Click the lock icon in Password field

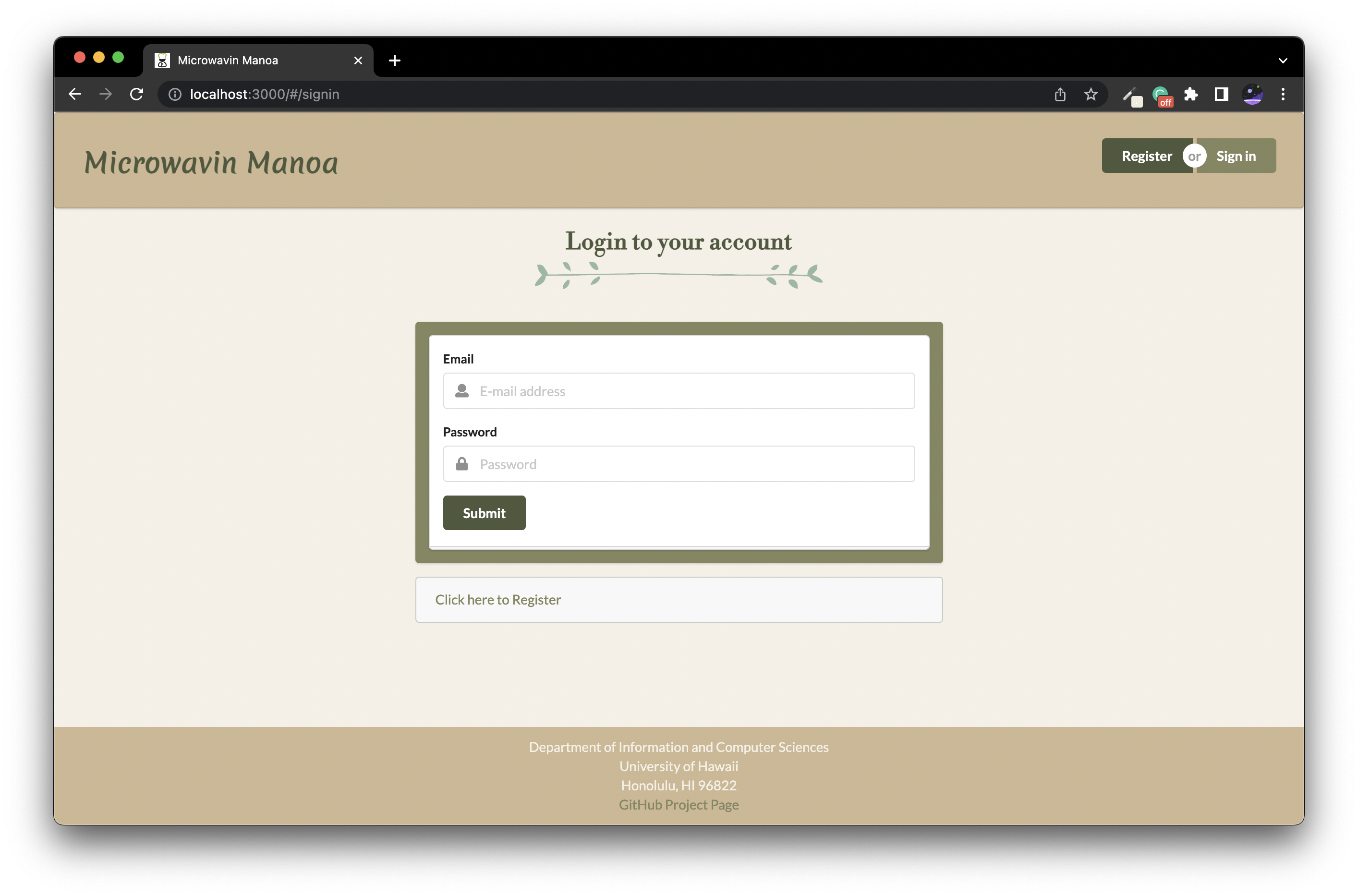[461, 463]
